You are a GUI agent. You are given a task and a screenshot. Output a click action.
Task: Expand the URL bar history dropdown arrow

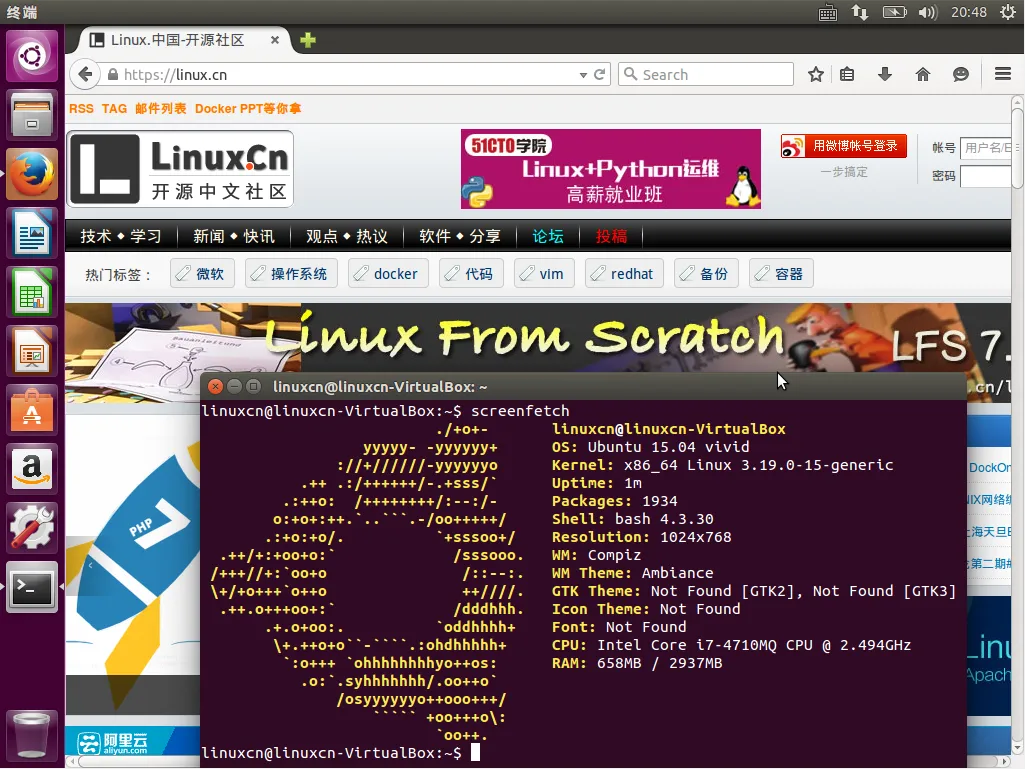point(584,75)
